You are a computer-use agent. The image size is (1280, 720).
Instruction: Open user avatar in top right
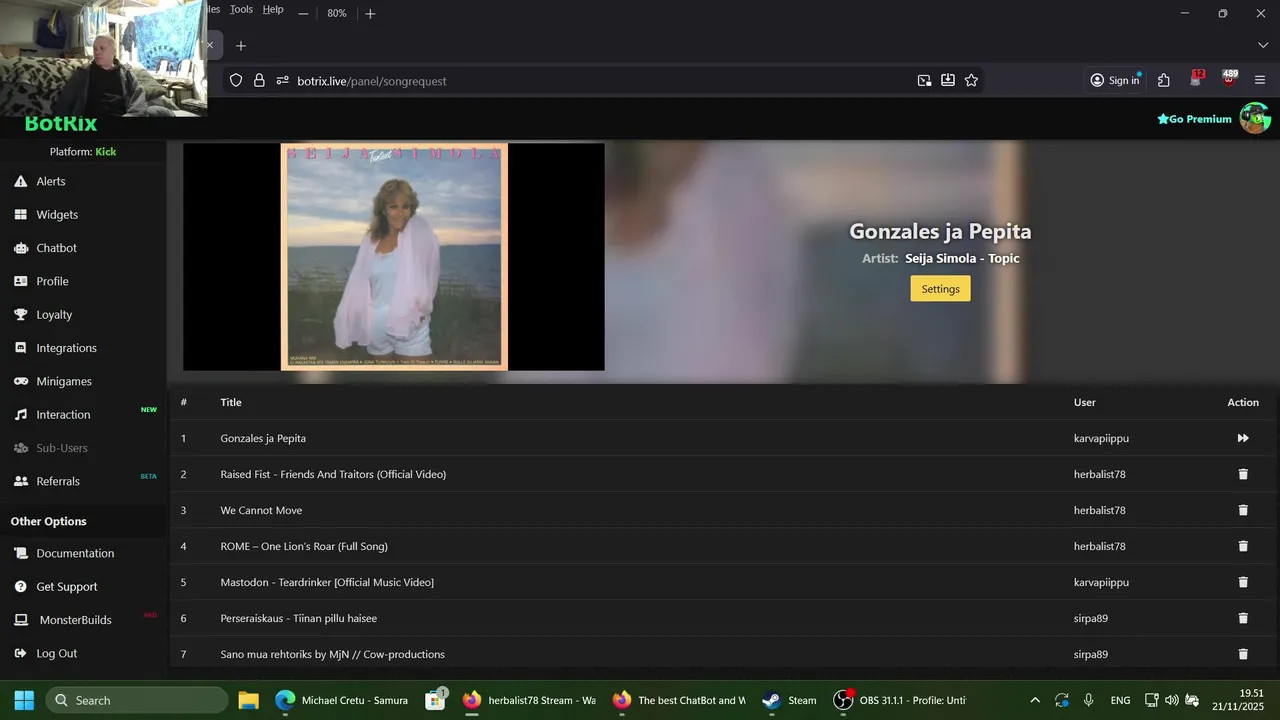coord(1255,118)
